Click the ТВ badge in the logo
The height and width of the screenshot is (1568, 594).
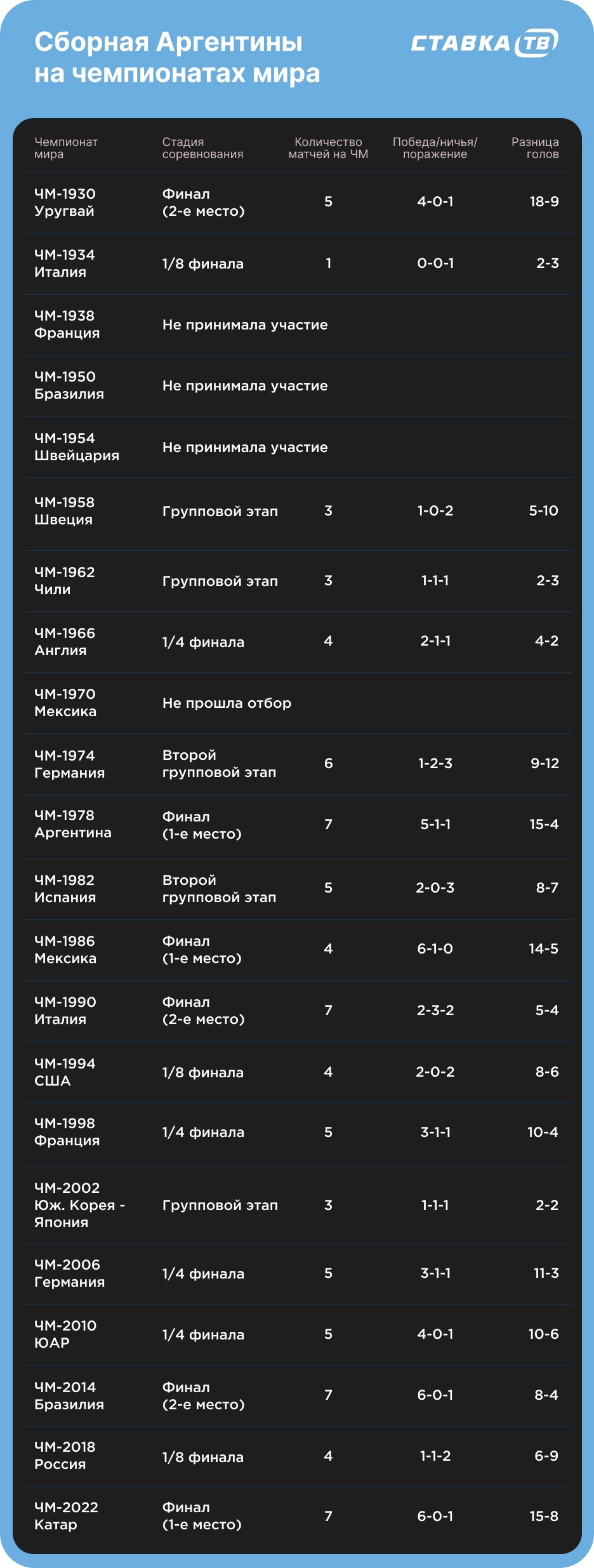pyautogui.click(x=537, y=43)
